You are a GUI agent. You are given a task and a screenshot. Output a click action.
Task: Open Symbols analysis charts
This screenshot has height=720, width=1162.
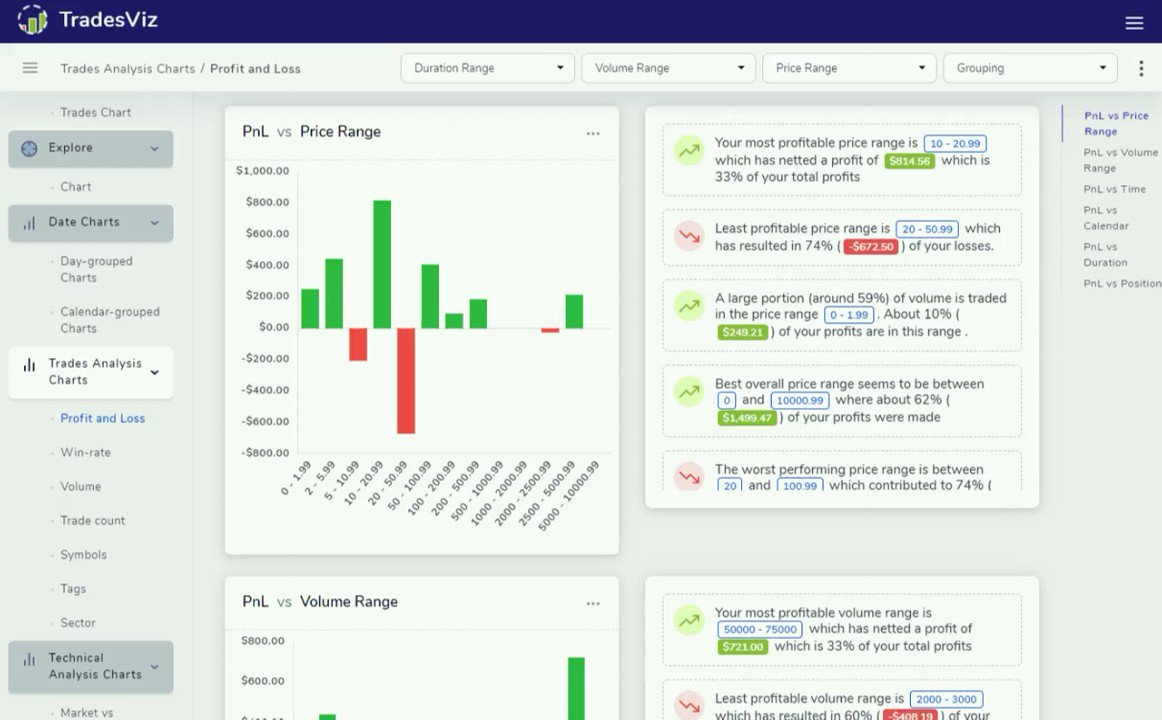(x=83, y=555)
